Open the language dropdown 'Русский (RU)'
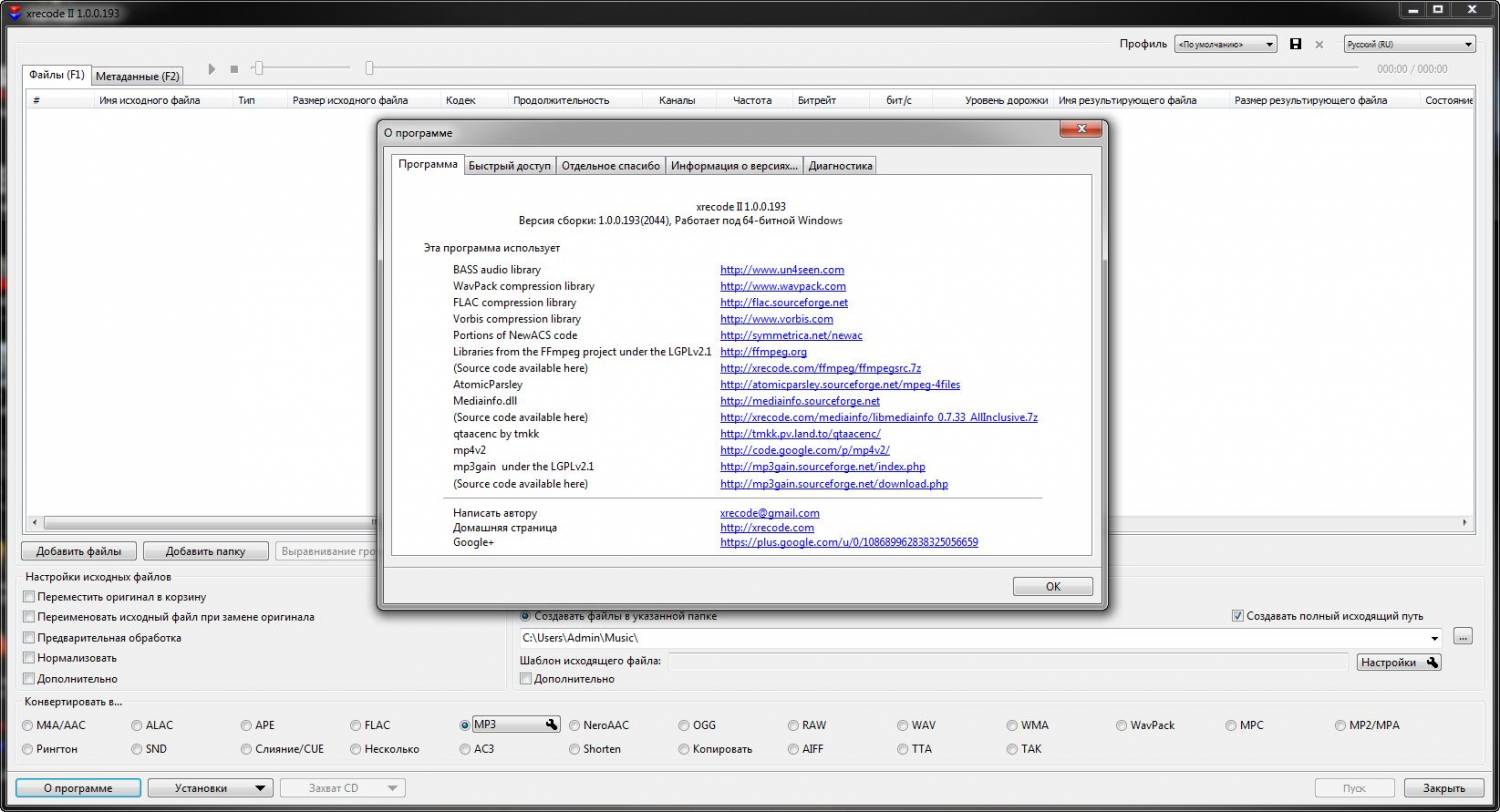 point(1409,44)
